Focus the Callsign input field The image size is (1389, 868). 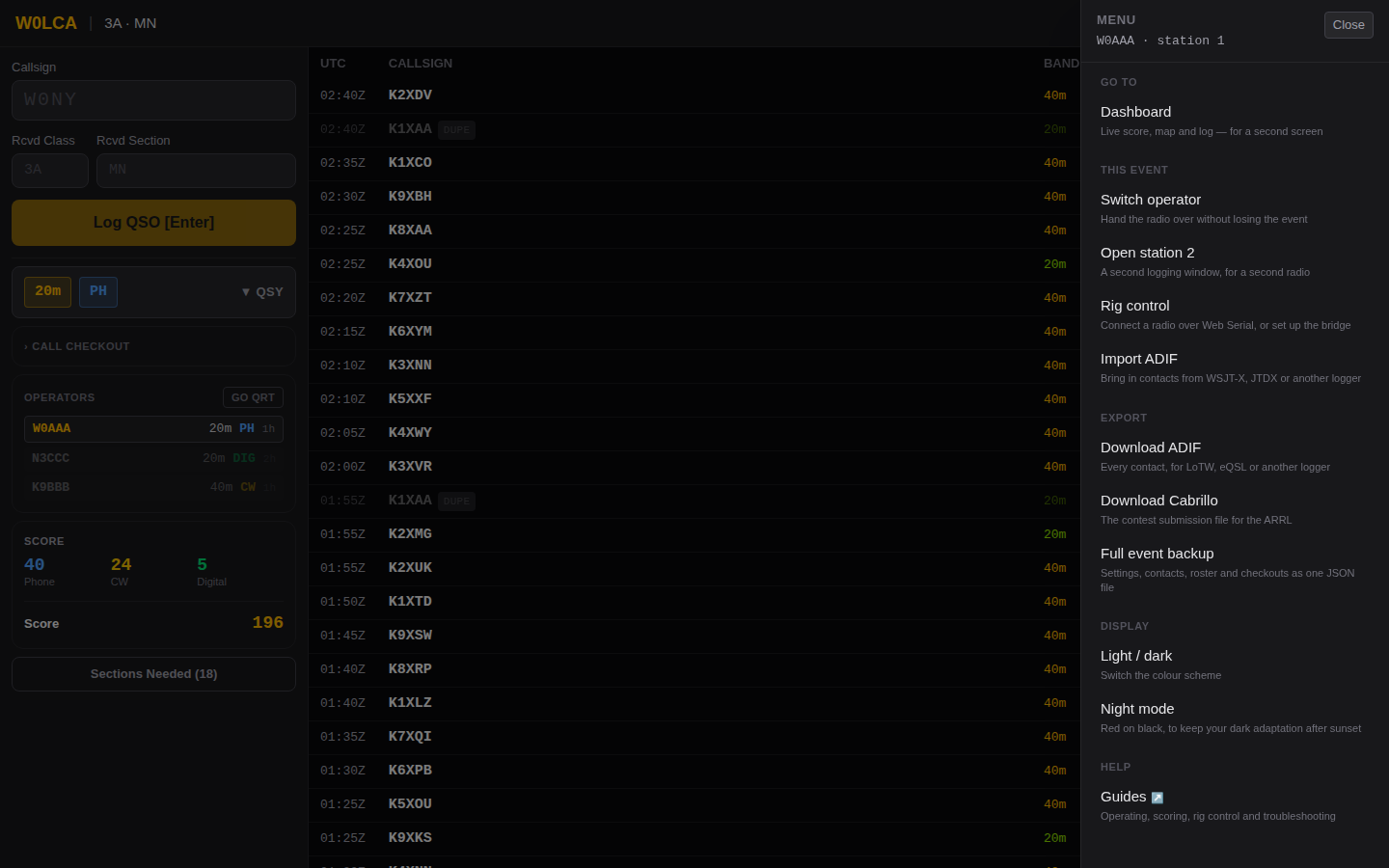pos(153,100)
